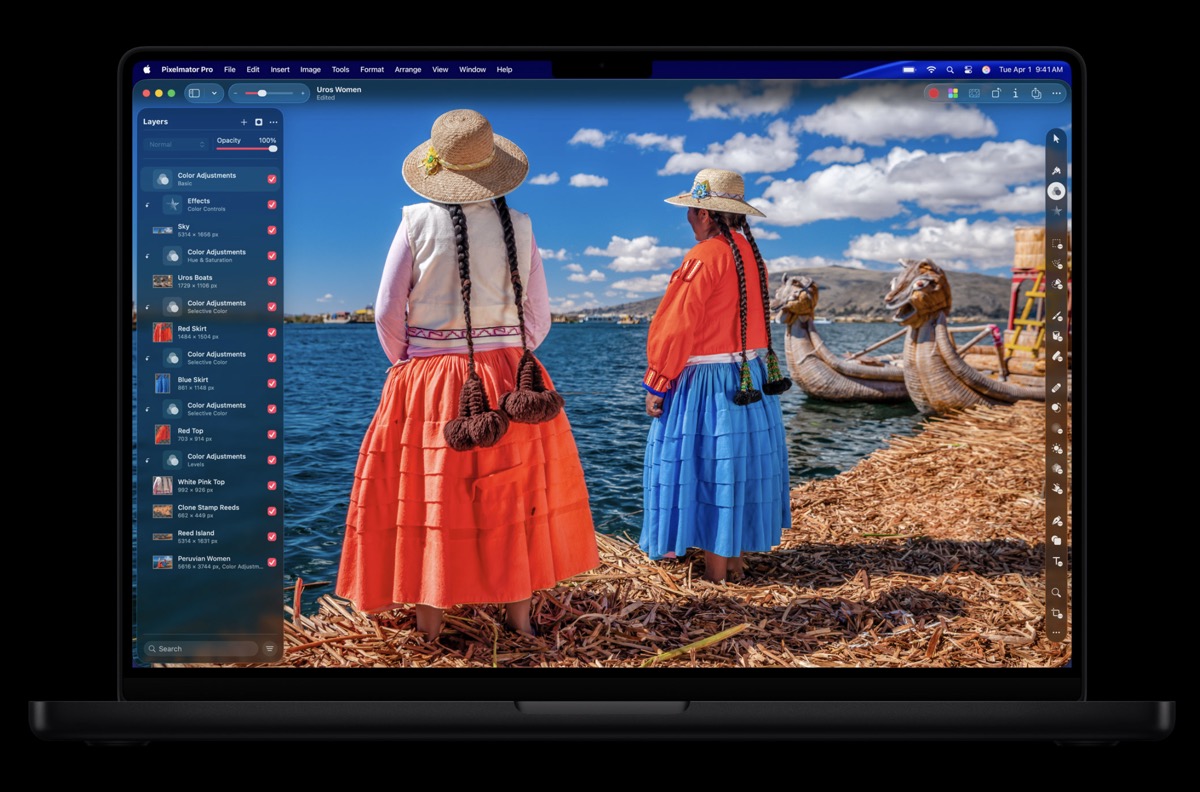Click the layers Search field
The width and height of the screenshot is (1200, 792).
click(x=200, y=649)
